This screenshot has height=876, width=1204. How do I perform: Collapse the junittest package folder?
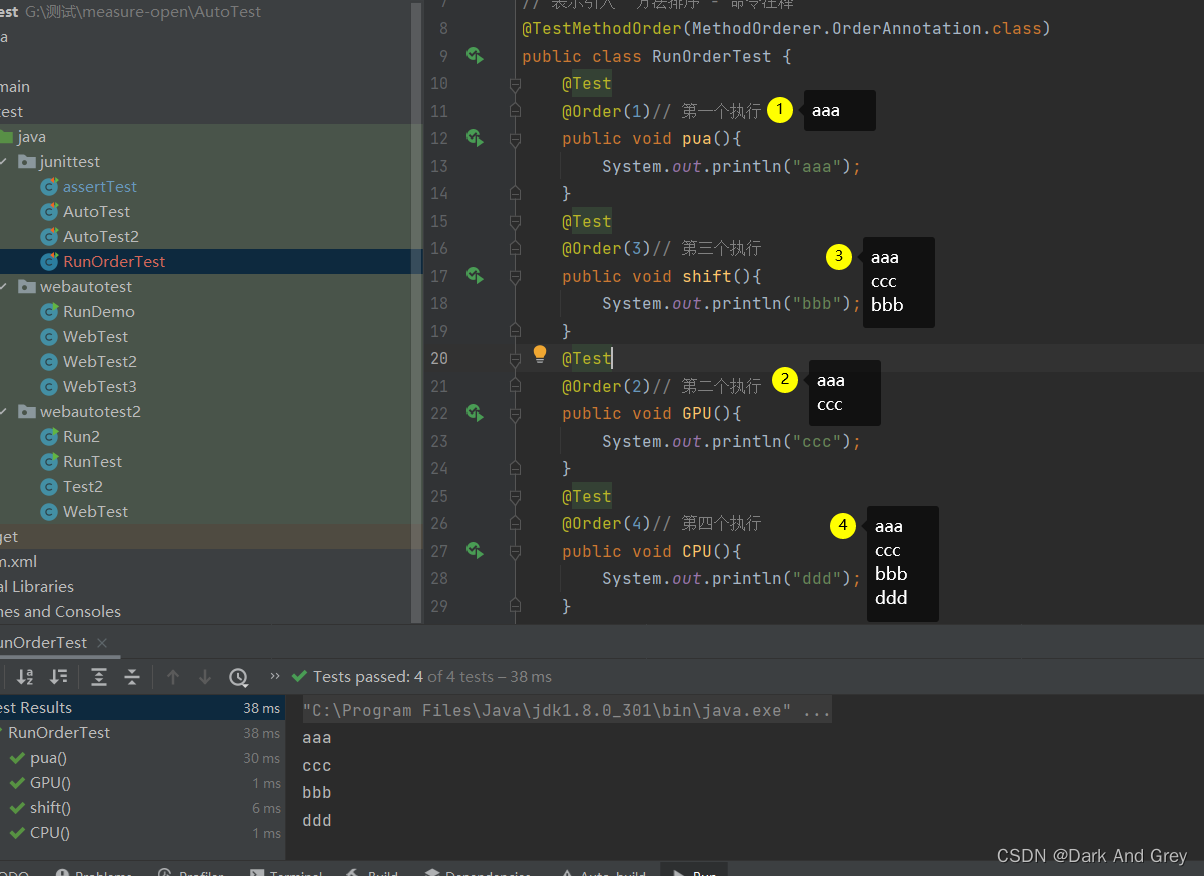coord(5,162)
